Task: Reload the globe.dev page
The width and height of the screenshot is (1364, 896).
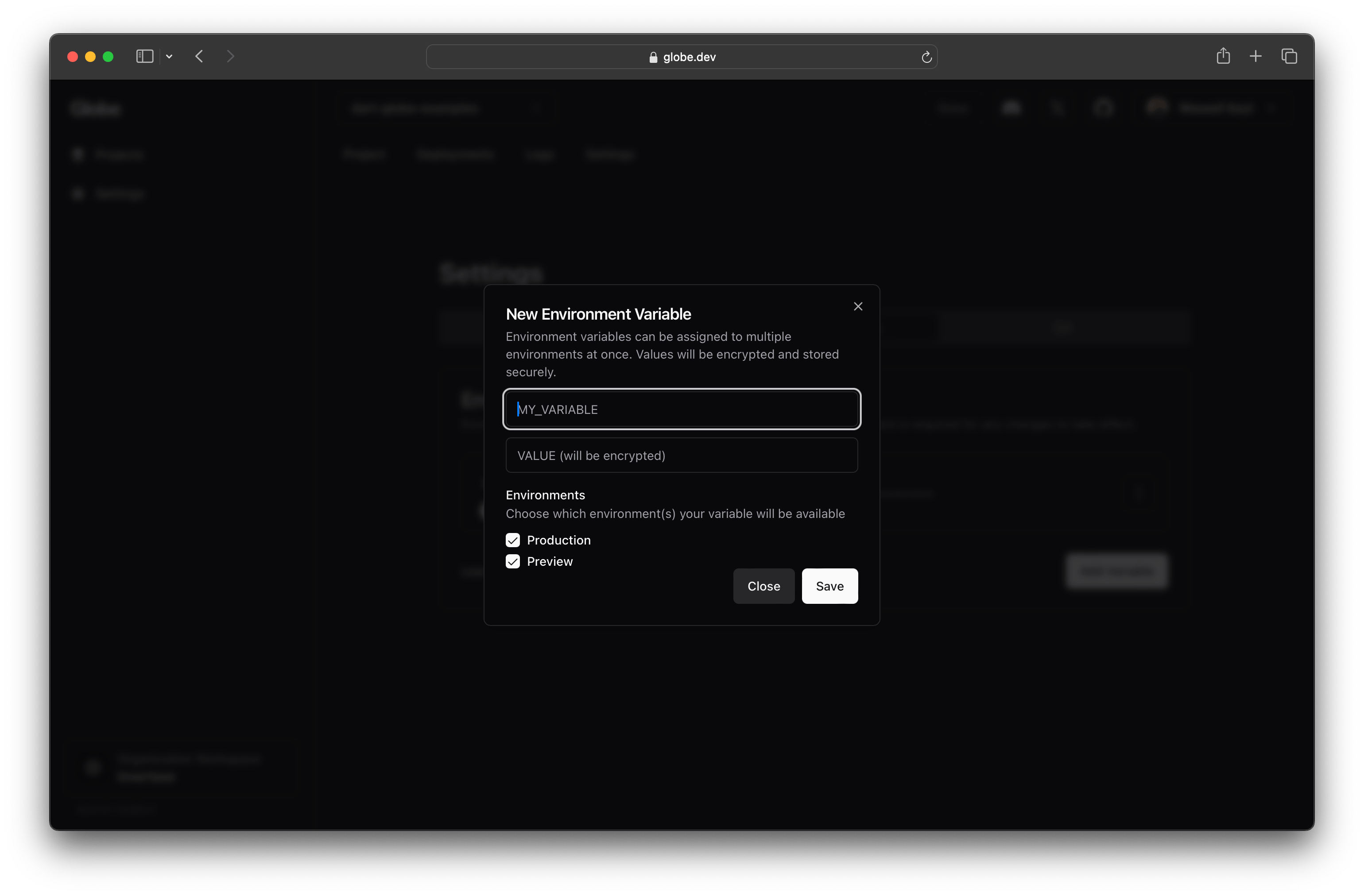Action: [x=926, y=57]
